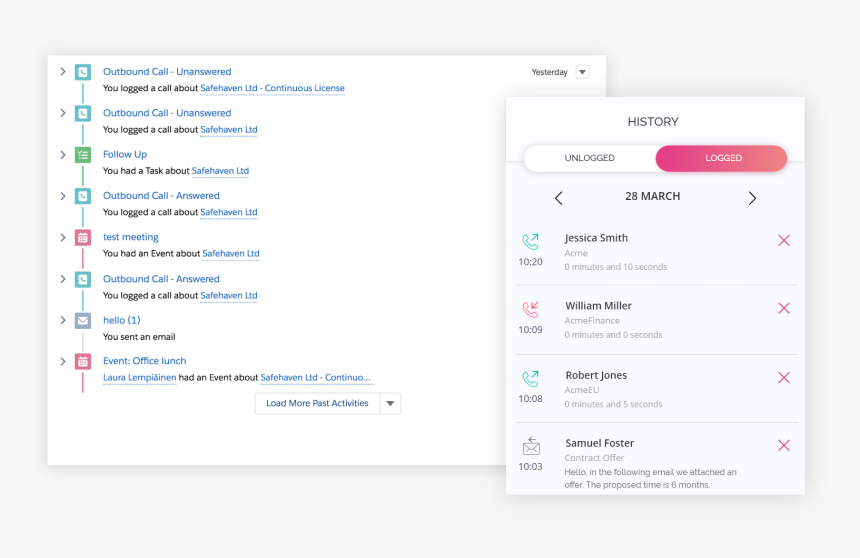Click Load More Past Activities button

tap(317, 403)
